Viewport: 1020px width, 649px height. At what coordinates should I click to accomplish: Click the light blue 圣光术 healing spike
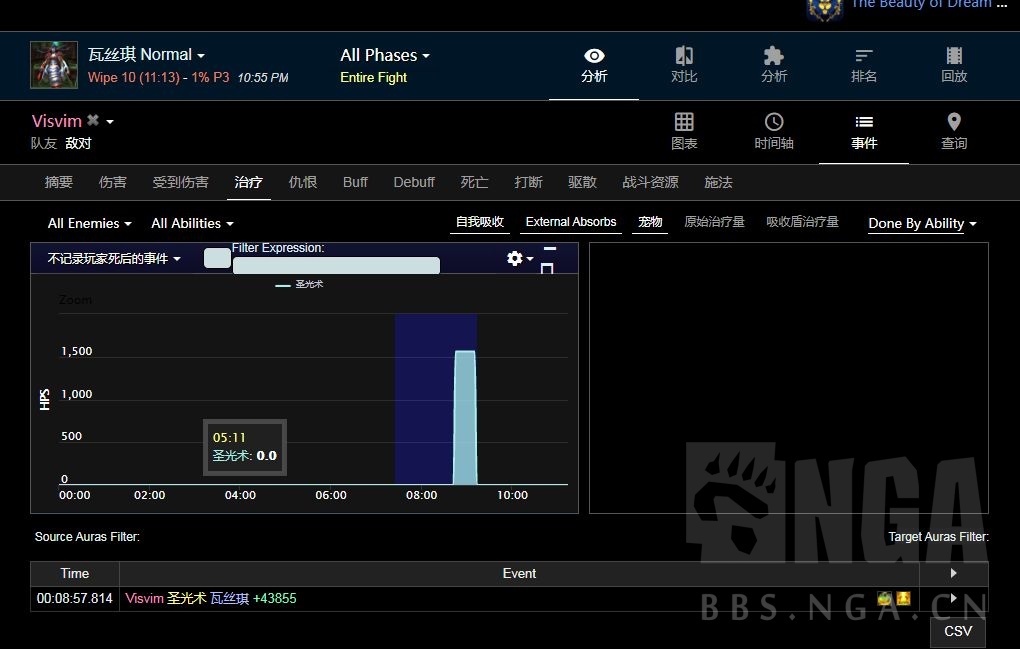(465, 417)
